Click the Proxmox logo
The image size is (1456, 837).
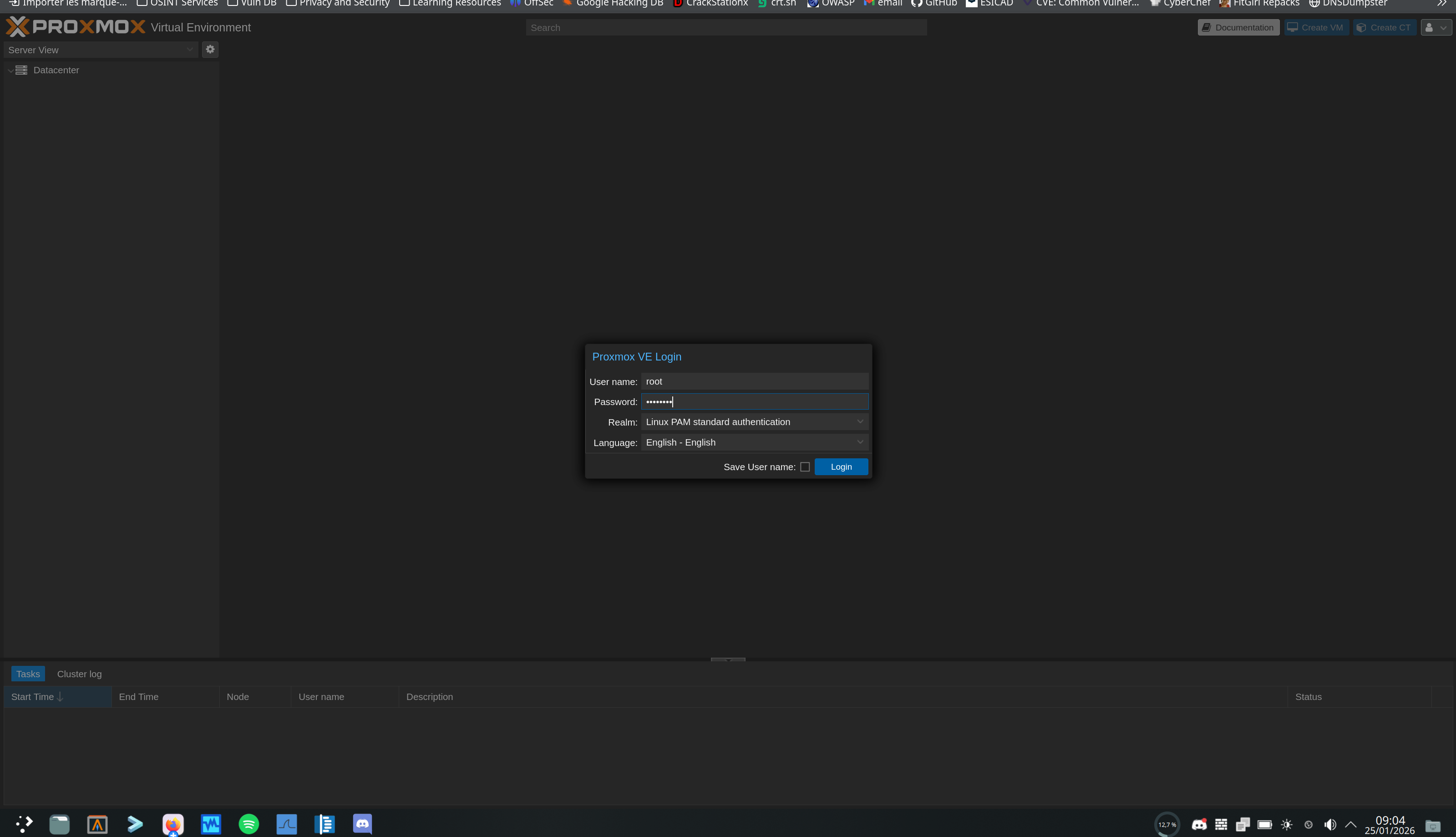pos(76,27)
